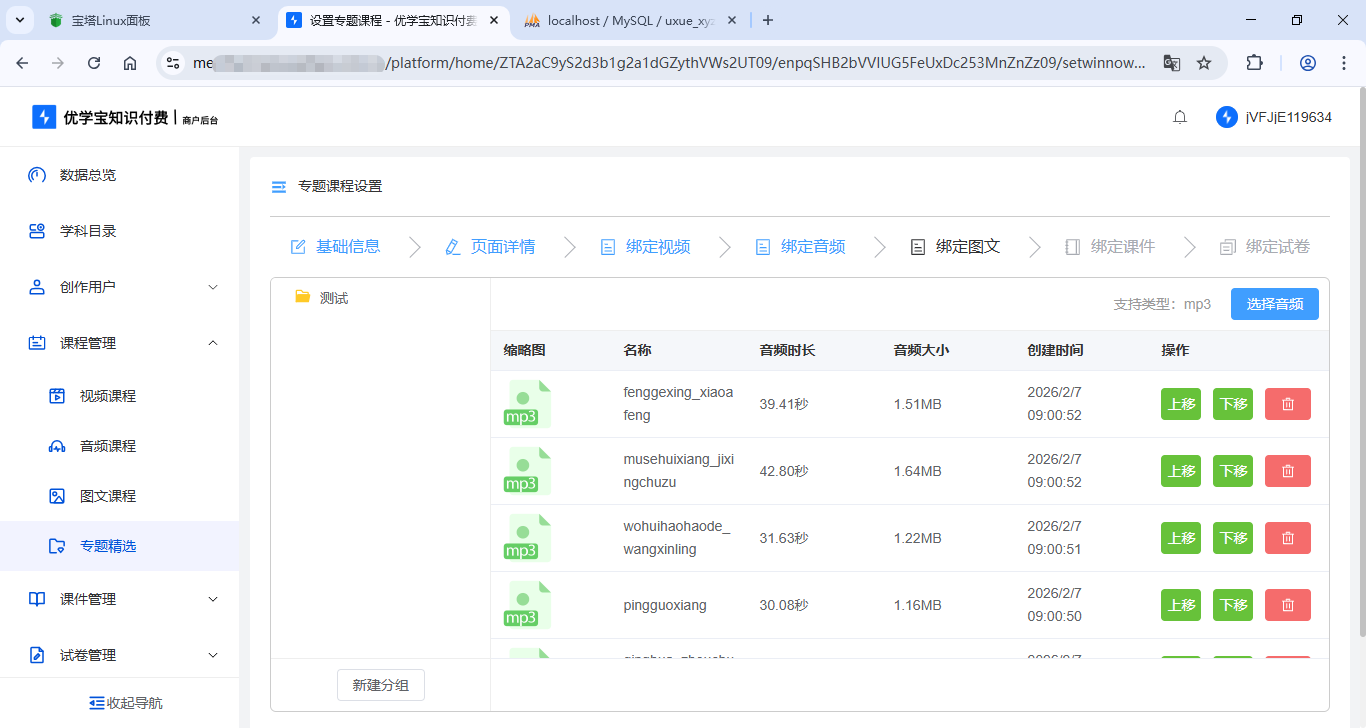Screen dimensions: 1366x728
Task: Click the notification bell icon
Action: click(1180, 117)
